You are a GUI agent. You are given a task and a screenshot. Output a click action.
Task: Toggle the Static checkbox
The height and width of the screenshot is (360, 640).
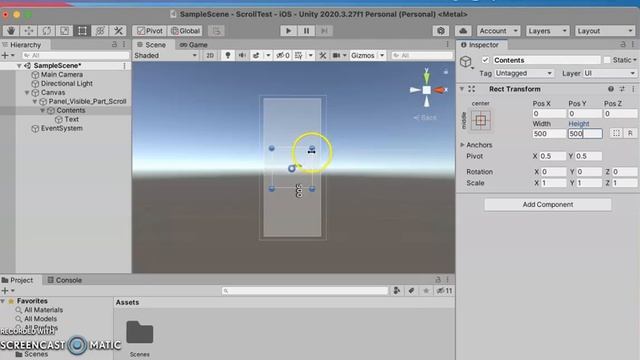(607, 60)
